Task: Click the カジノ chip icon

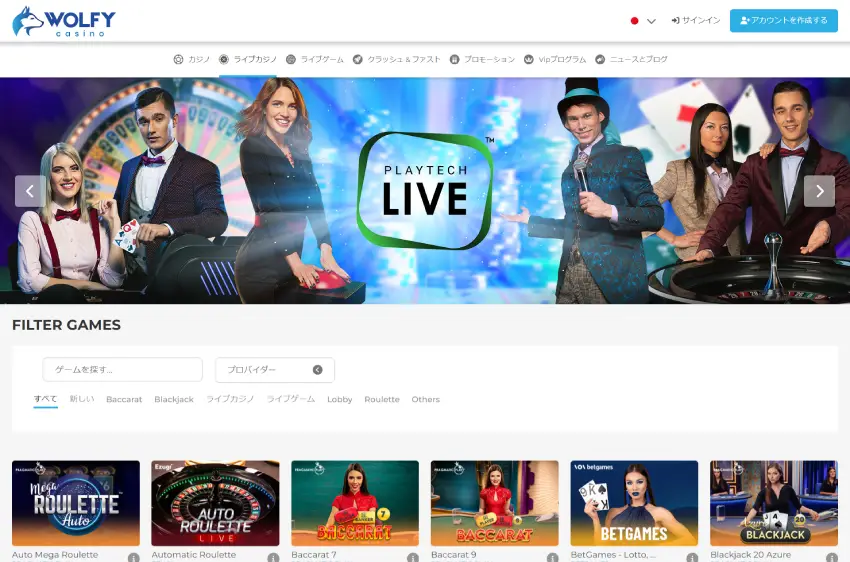Action: click(x=178, y=59)
